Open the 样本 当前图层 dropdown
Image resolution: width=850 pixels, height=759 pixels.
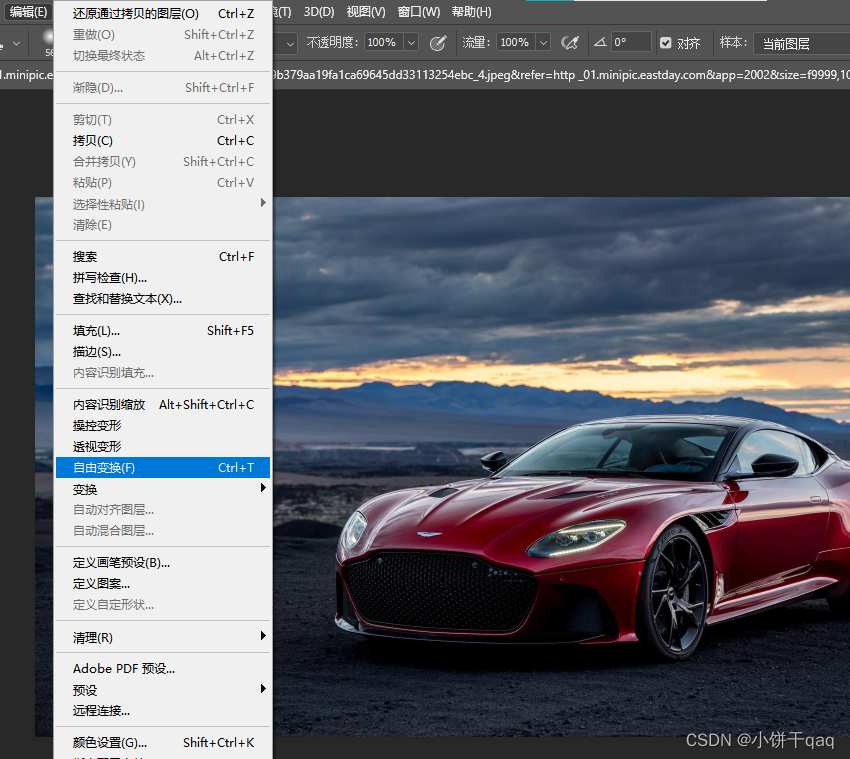point(801,43)
